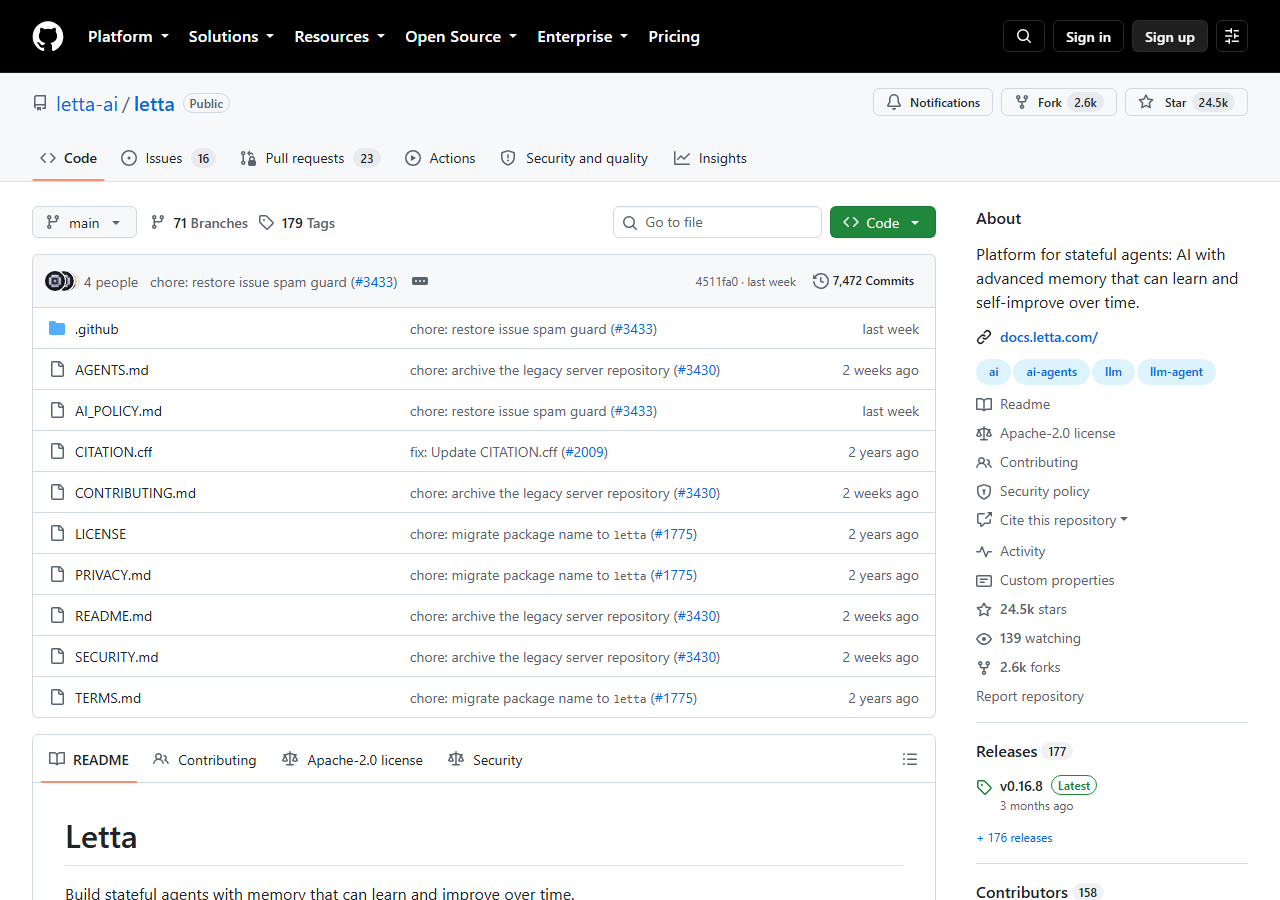The width and height of the screenshot is (1280, 900).
Task: View 179 Tags
Action: point(297,223)
